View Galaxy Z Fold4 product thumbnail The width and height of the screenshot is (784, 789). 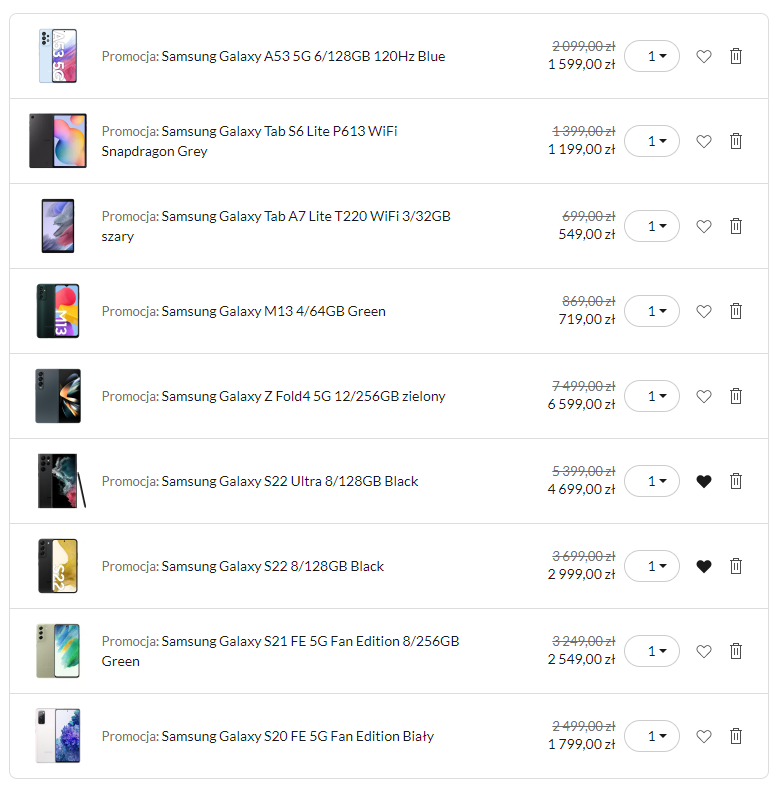coord(58,396)
